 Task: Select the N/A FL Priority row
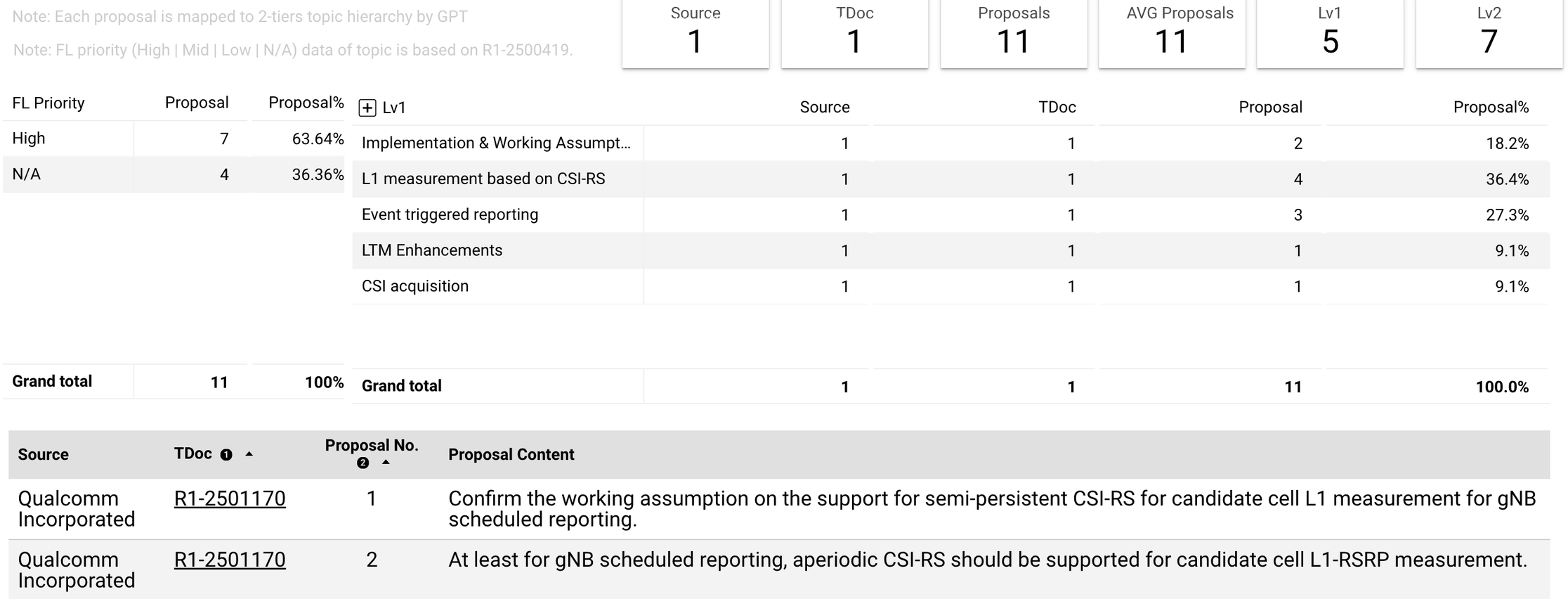click(174, 174)
